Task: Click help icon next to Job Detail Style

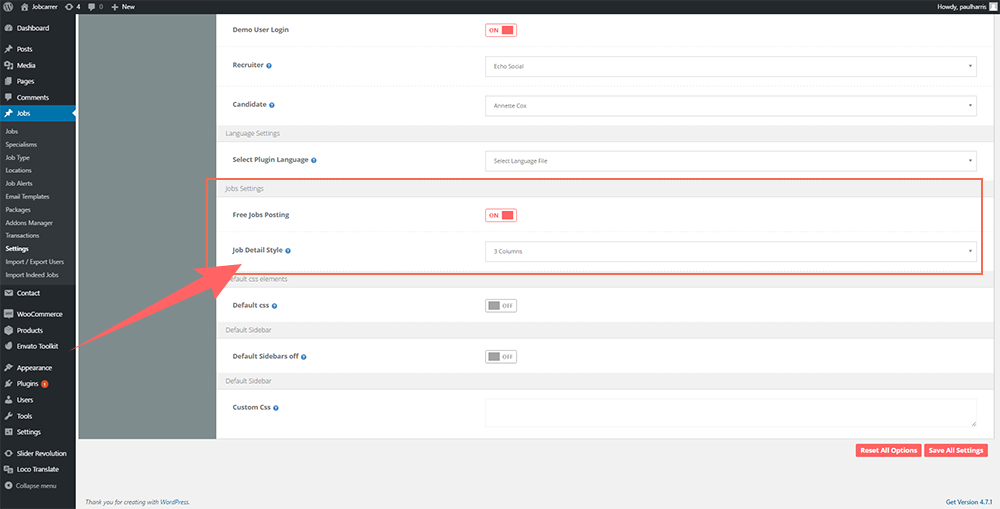Action: 288,250
